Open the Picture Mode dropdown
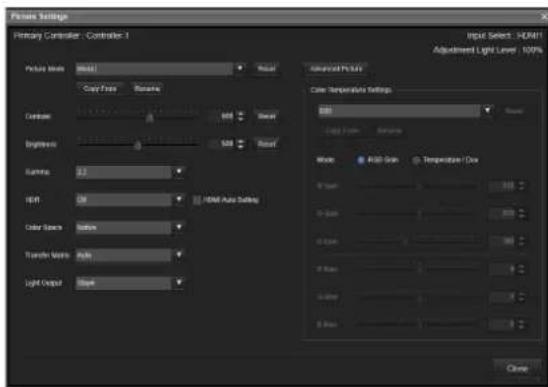 [160, 69]
